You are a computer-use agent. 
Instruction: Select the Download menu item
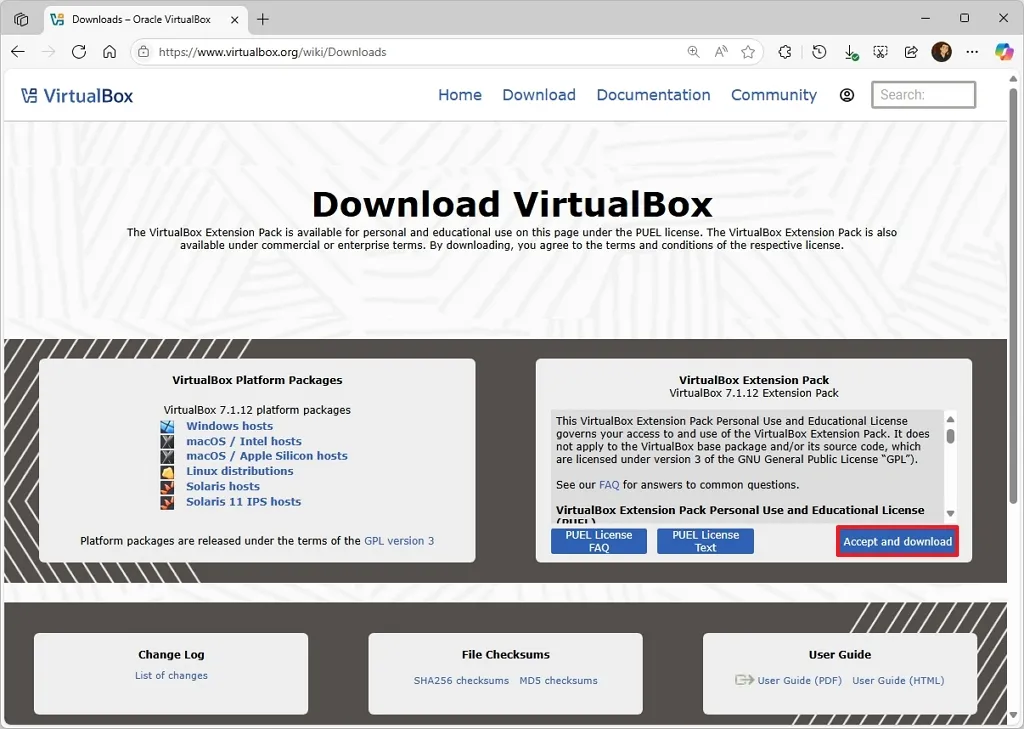pos(539,95)
